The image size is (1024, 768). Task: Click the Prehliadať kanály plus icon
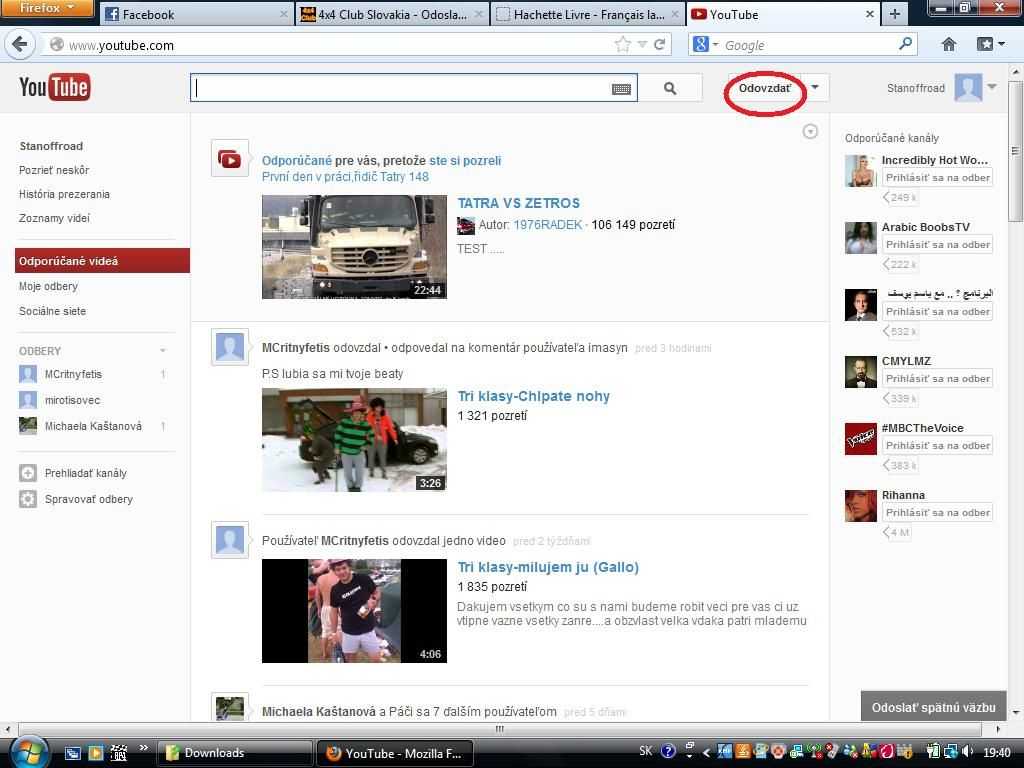coord(27,473)
